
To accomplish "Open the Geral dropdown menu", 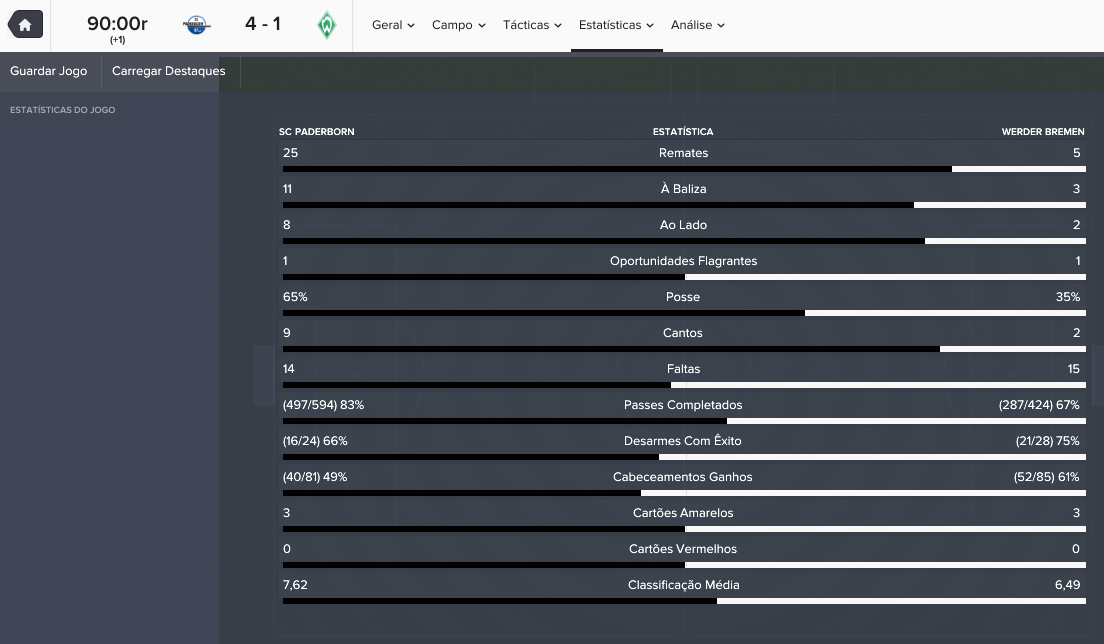I will (393, 25).
